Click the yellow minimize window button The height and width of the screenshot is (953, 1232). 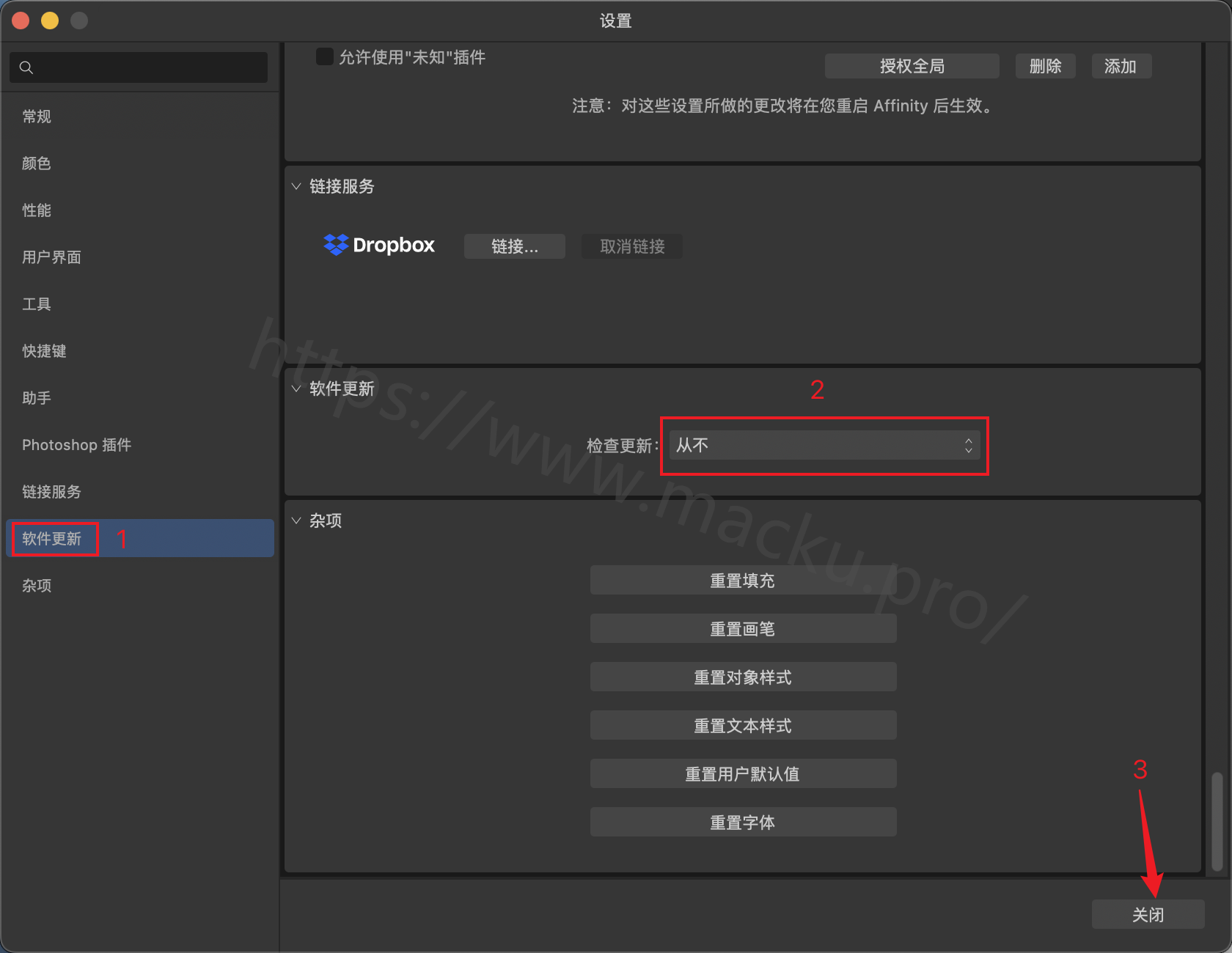(x=50, y=21)
